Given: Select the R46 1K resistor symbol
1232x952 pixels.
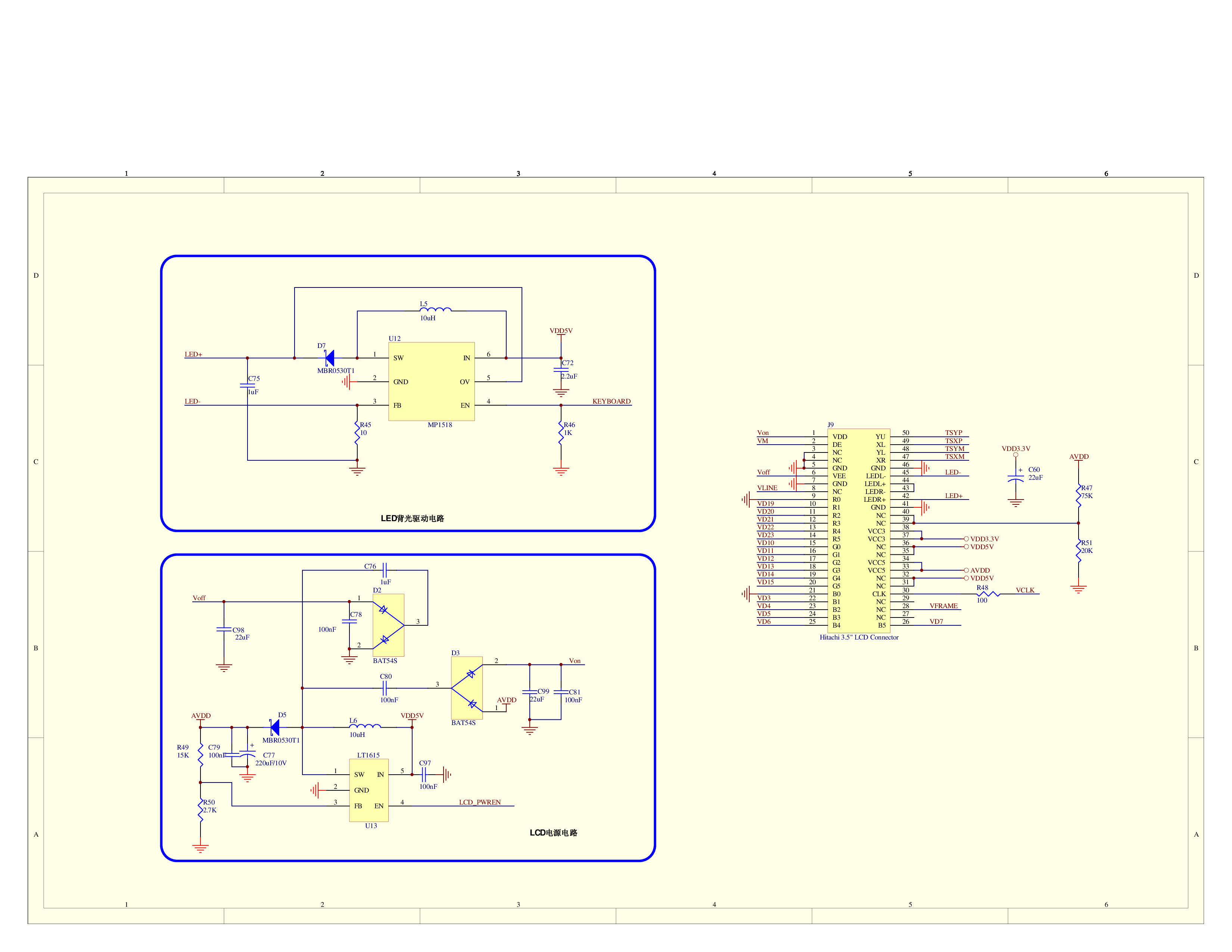Looking at the screenshot, I should click(x=561, y=433).
